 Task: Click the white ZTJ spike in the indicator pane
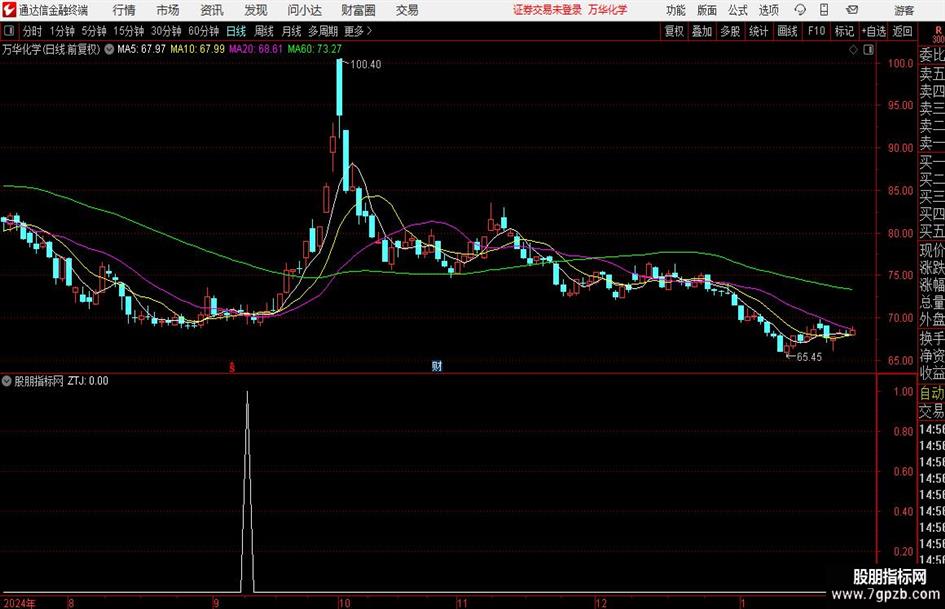(x=247, y=491)
